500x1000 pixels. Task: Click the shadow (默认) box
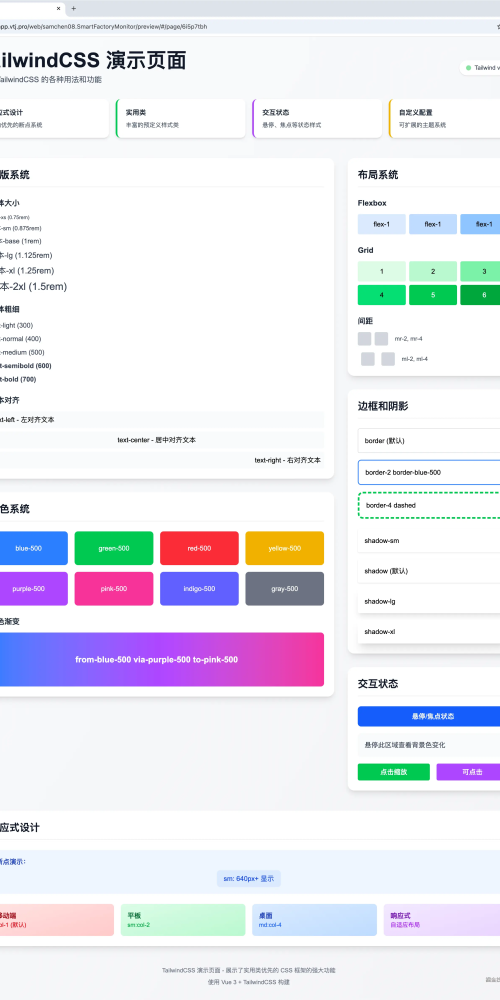pyautogui.click(x=429, y=571)
